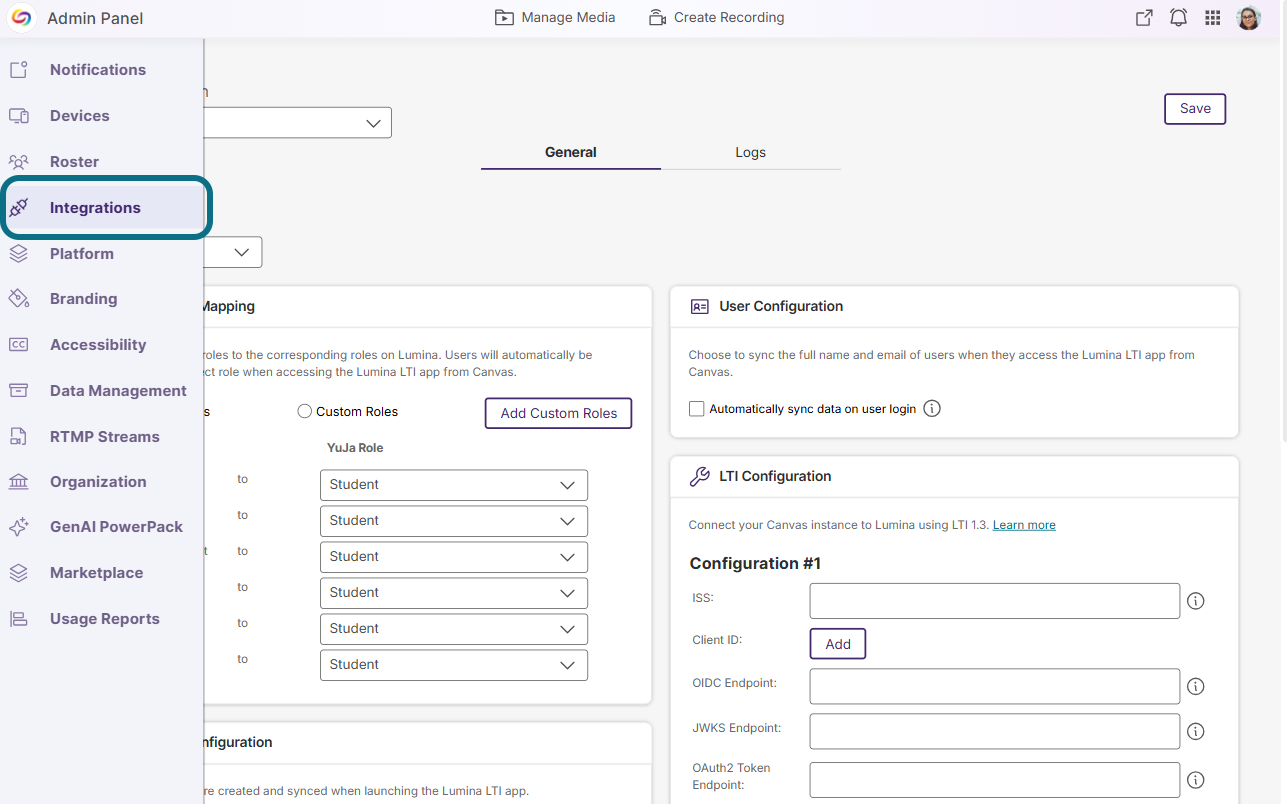Click Add Custom Roles button
This screenshot has width=1287, height=804.
(558, 413)
